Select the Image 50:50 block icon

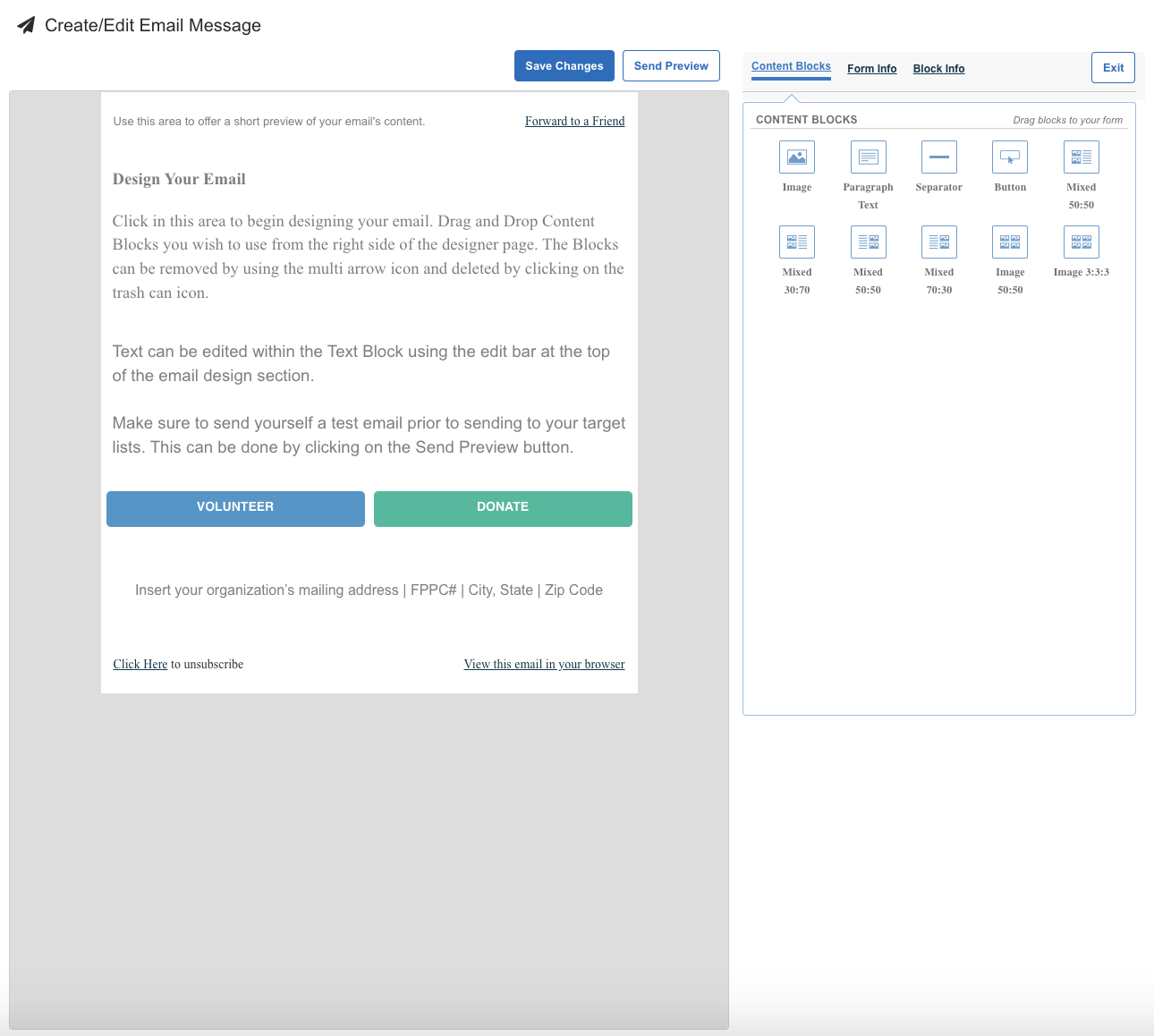(1010, 242)
